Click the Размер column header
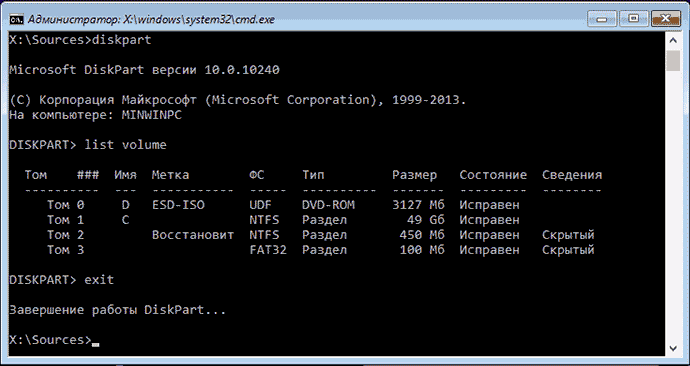Screen dimensions: 690x366 [415, 175]
